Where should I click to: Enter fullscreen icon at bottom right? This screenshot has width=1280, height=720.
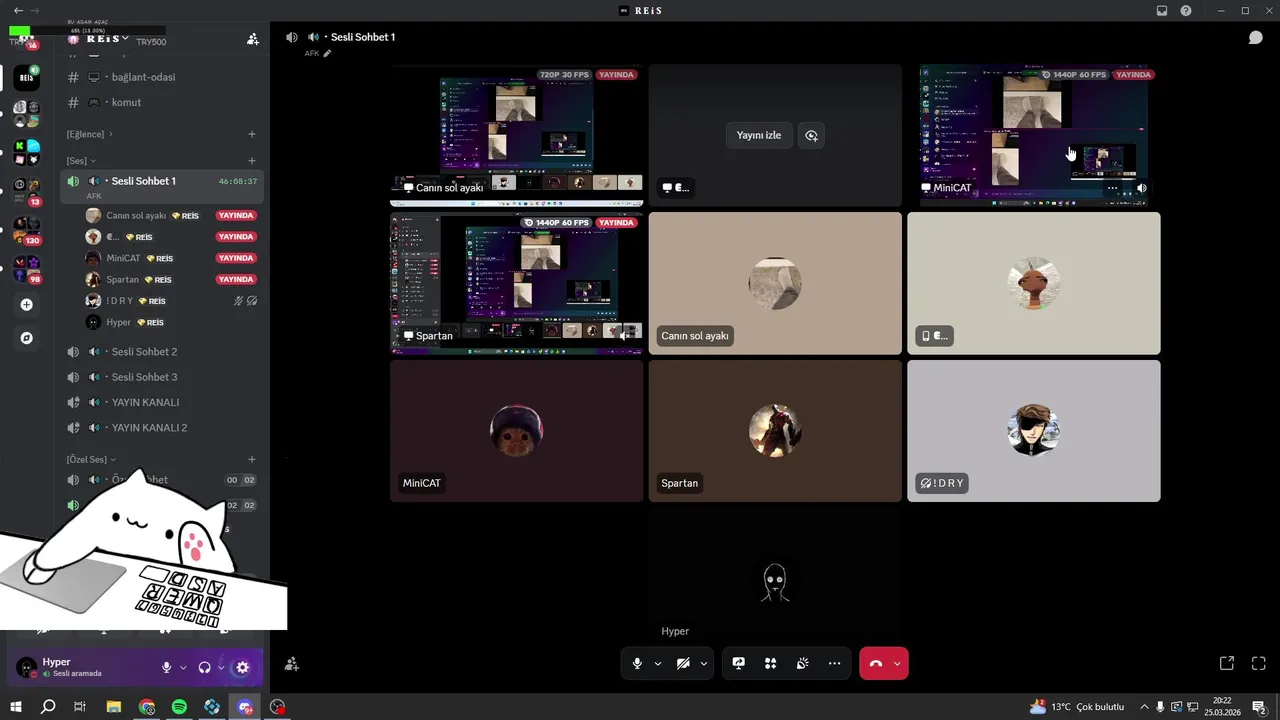1259,663
